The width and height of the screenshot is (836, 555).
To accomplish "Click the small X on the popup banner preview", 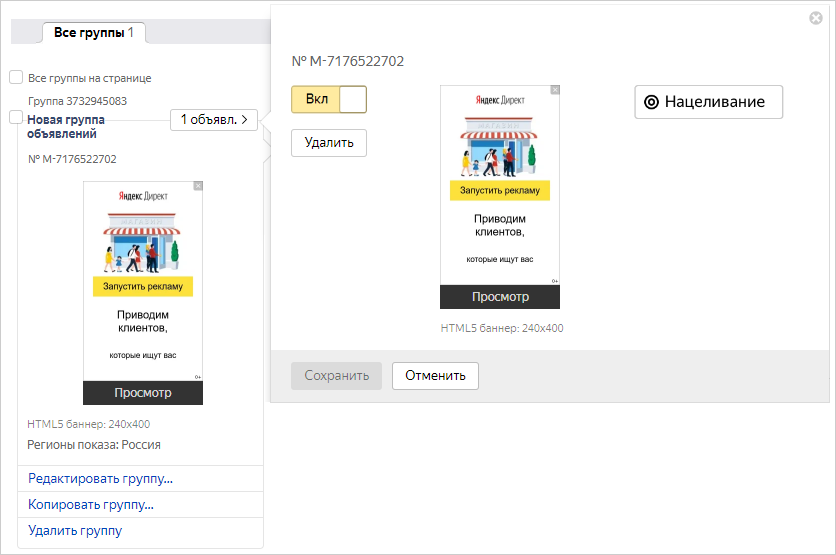I will tap(555, 90).
